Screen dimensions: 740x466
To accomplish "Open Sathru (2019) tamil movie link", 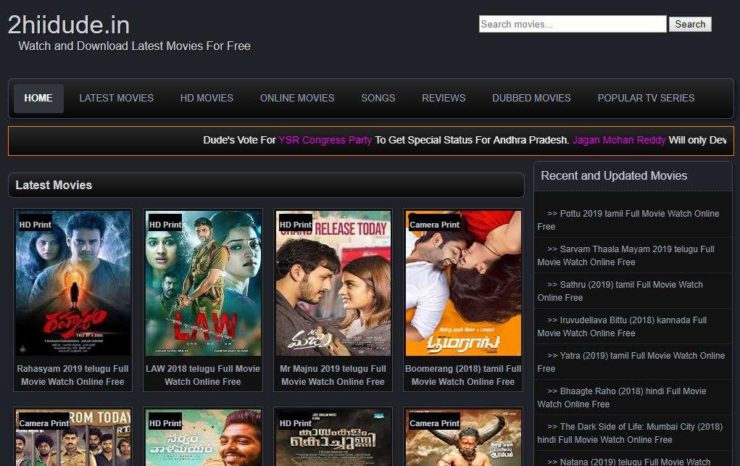I will point(620,291).
